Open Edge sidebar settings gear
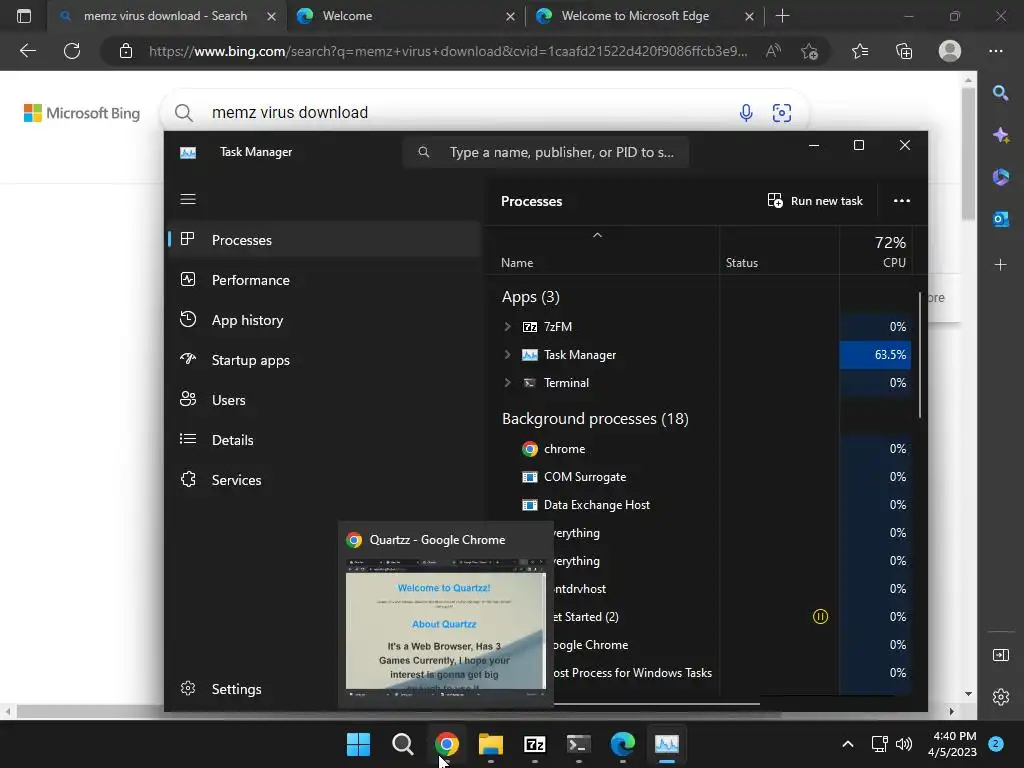Image resolution: width=1024 pixels, height=768 pixels. click(x=1000, y=697)
